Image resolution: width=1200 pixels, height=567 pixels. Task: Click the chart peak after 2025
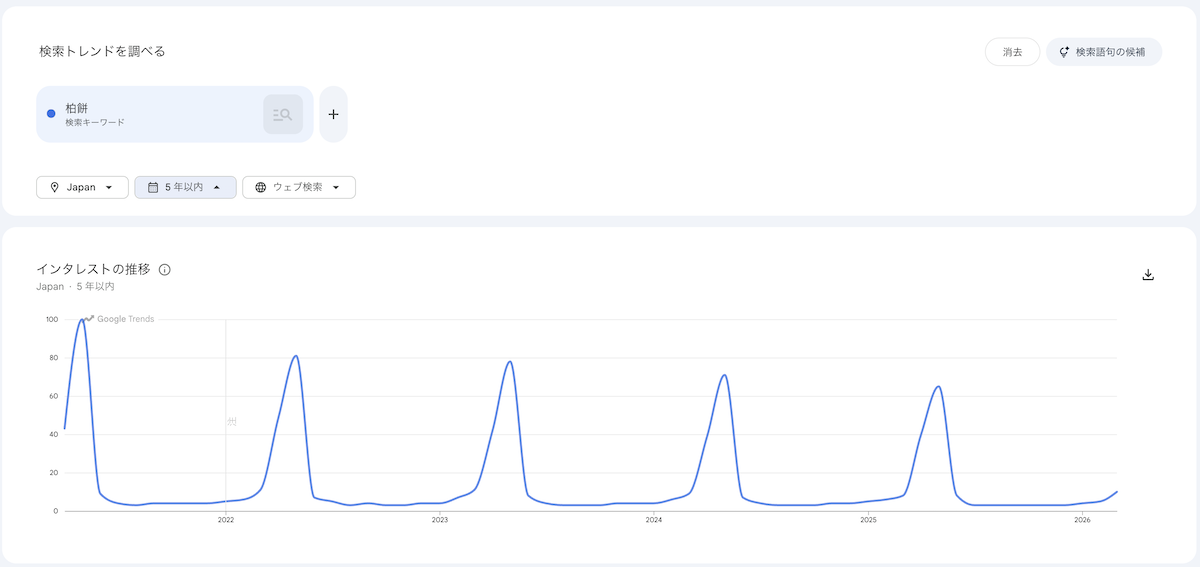coord(938,386)
